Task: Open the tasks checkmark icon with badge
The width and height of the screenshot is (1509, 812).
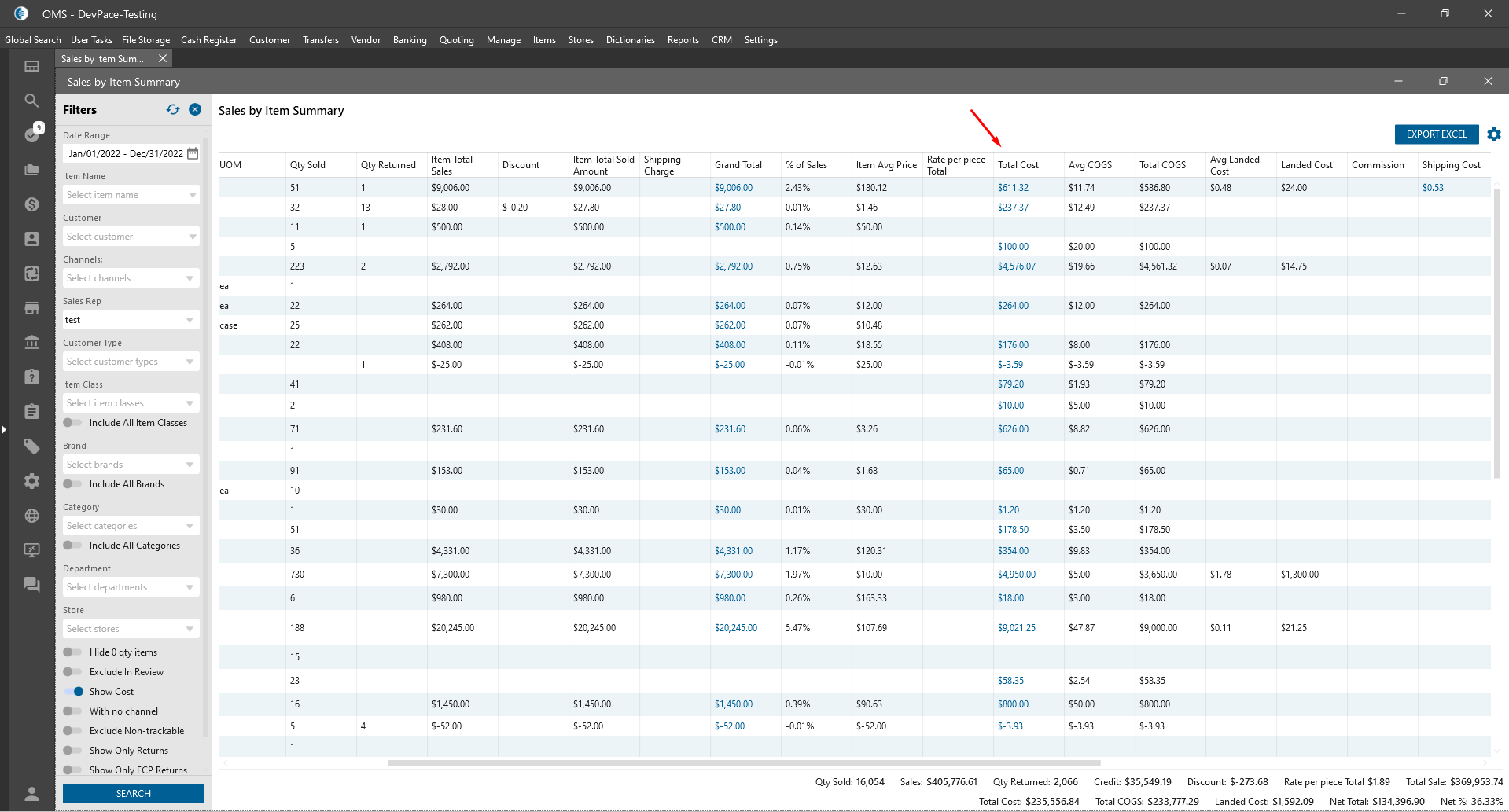Action: click(x=31, y=134)
